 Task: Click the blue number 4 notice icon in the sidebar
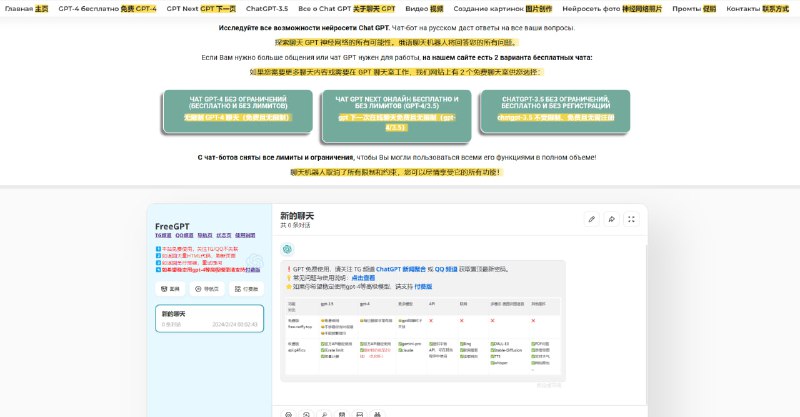pyautogui.click(x=158, y=269)
